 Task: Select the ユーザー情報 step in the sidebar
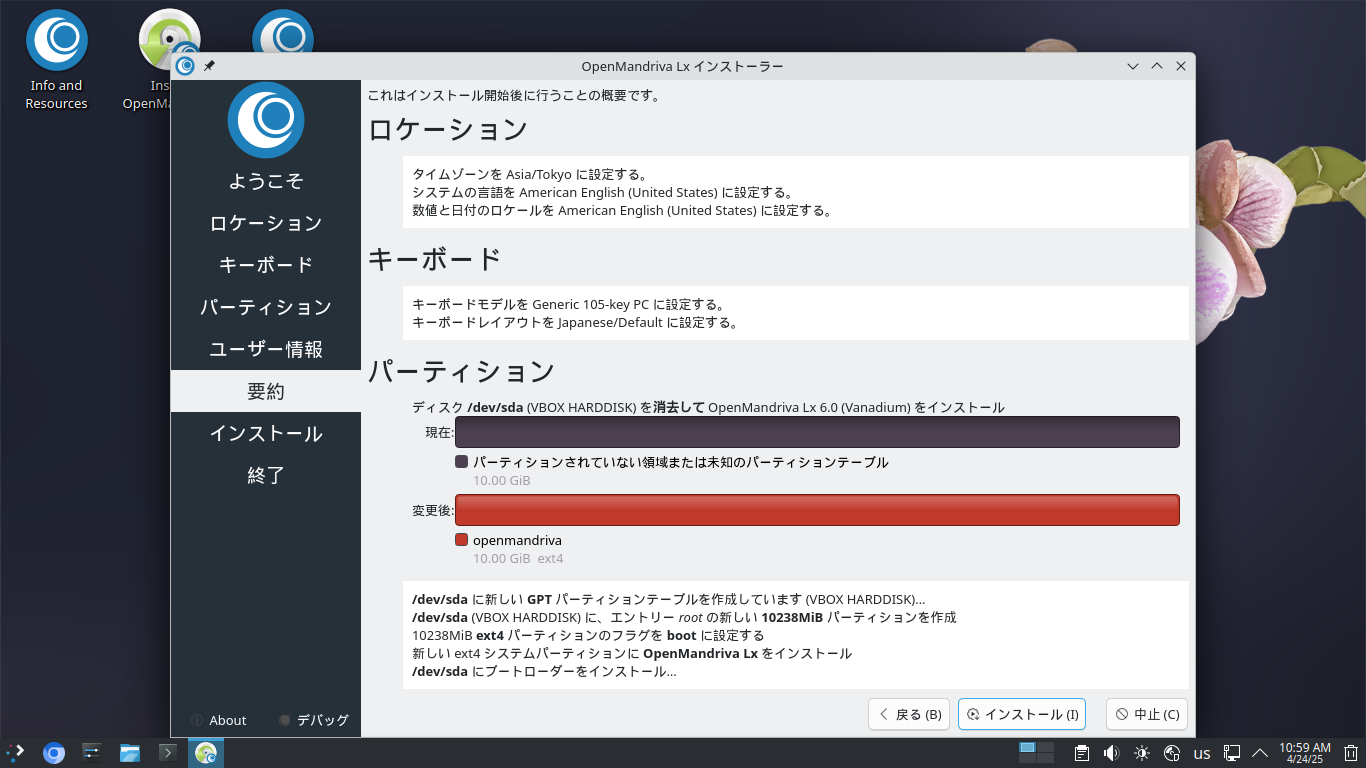(266, 349)
